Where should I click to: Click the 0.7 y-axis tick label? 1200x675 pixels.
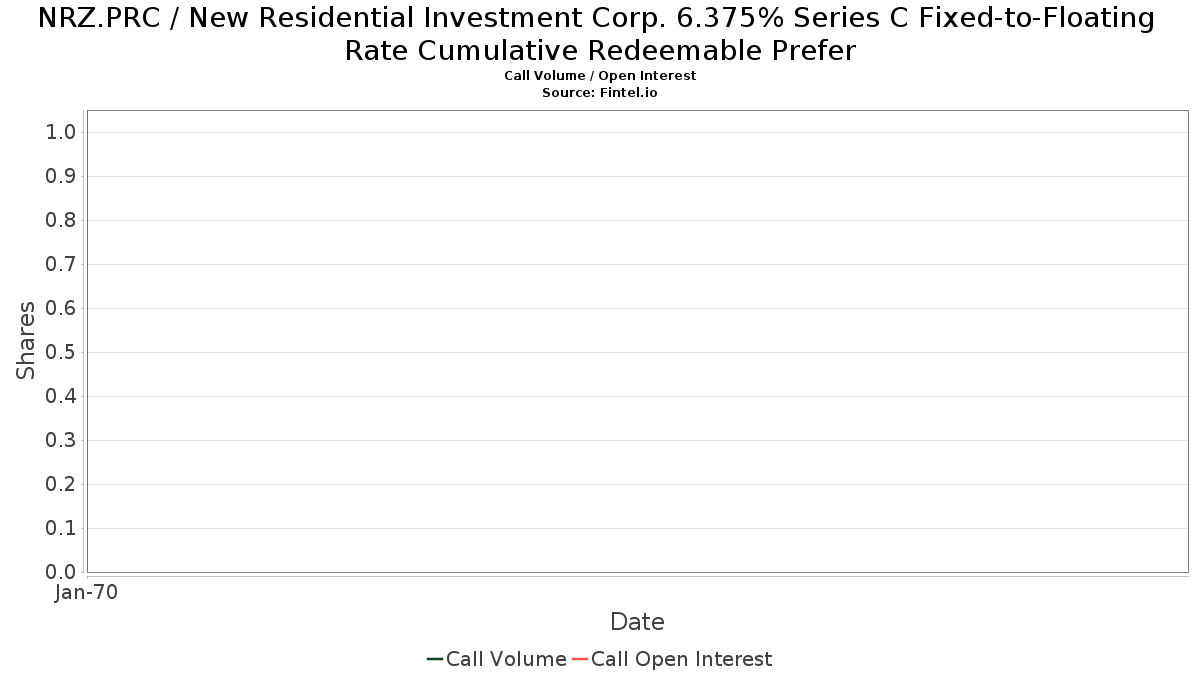61,265
